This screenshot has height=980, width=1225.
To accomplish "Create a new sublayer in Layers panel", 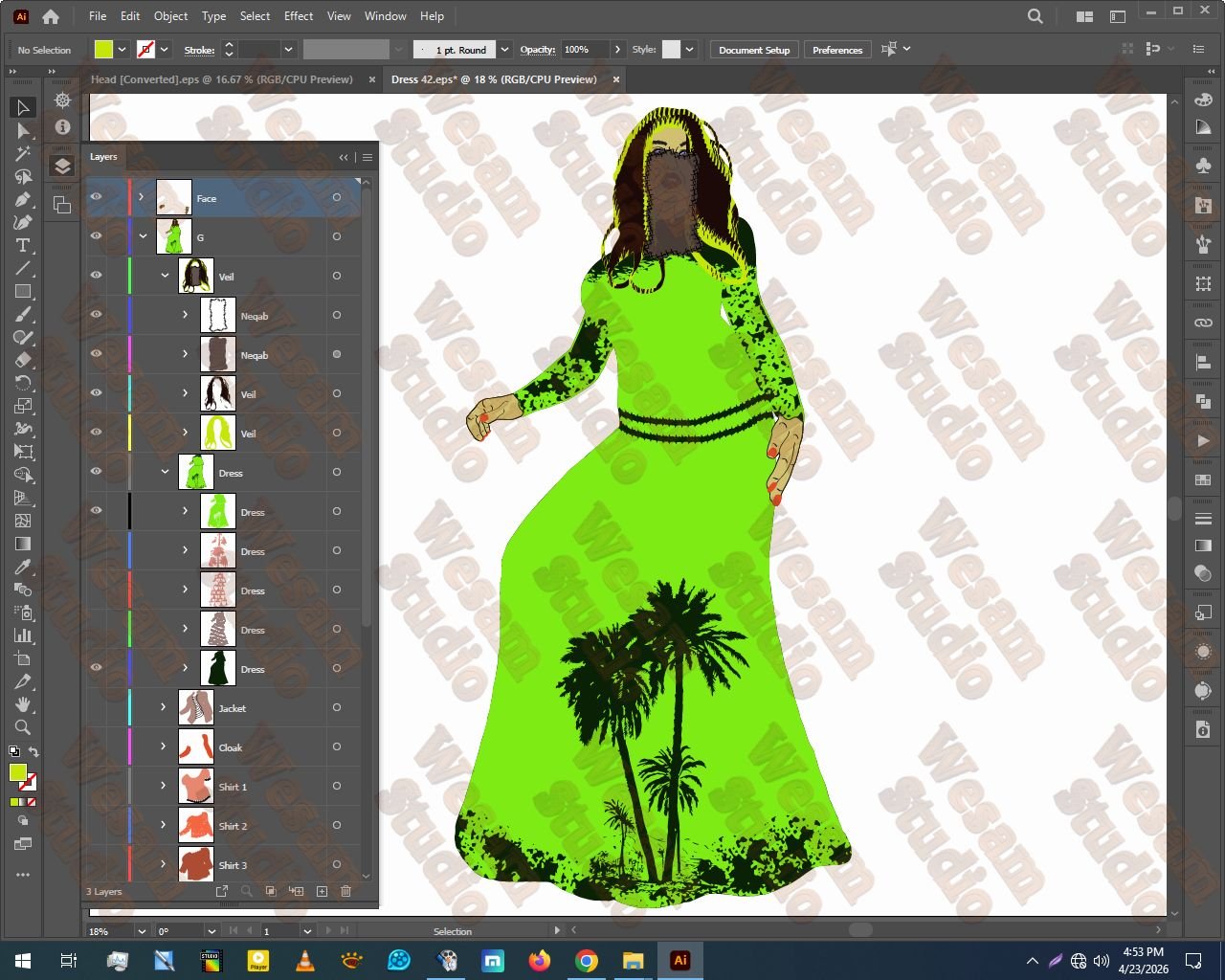I will click(x=296, y=891).
